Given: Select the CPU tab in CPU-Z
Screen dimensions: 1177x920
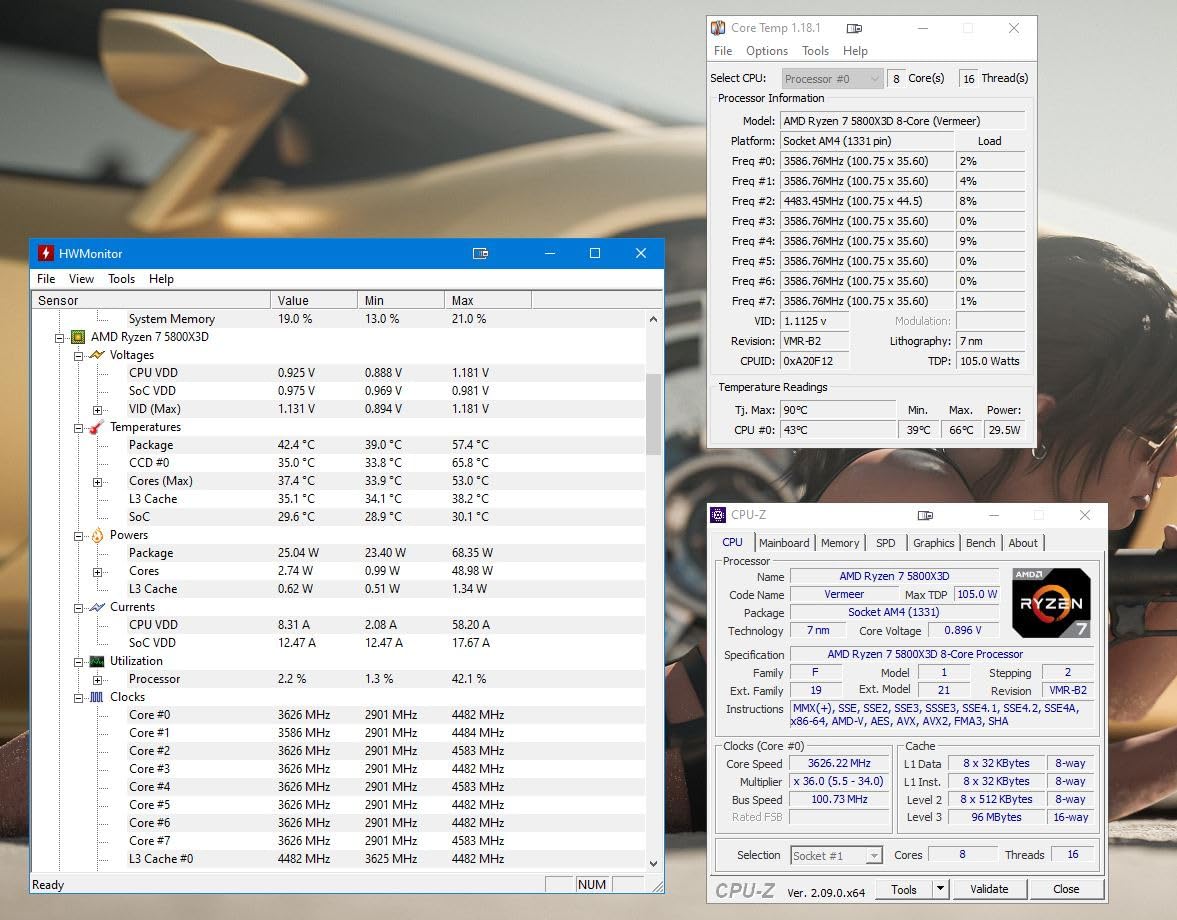Looking at the screenshot, I should [732, 542].
